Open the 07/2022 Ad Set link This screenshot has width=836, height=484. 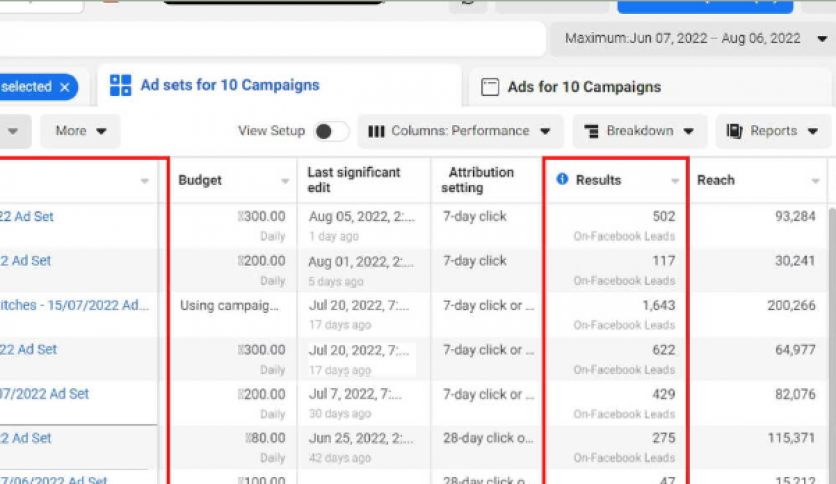click(x=44, y=394)
